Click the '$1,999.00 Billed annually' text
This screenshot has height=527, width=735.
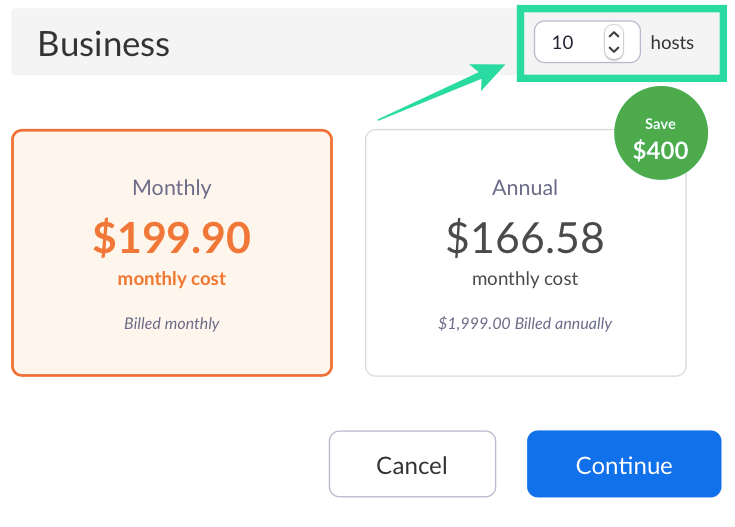tap(525, 324)
